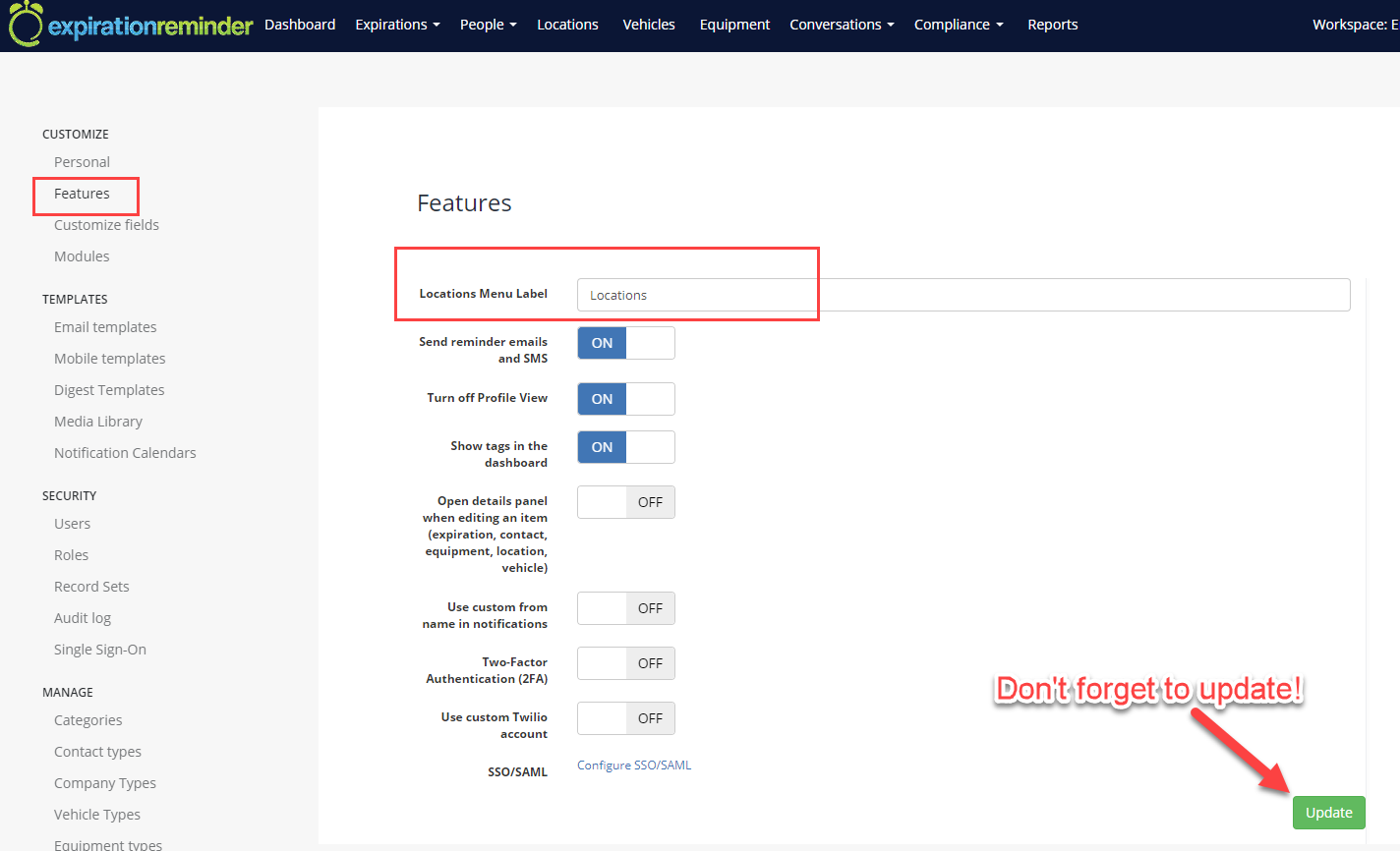Click the Features page heading
The width and height of the screenshot is (1400, 851).
(464, 203)
